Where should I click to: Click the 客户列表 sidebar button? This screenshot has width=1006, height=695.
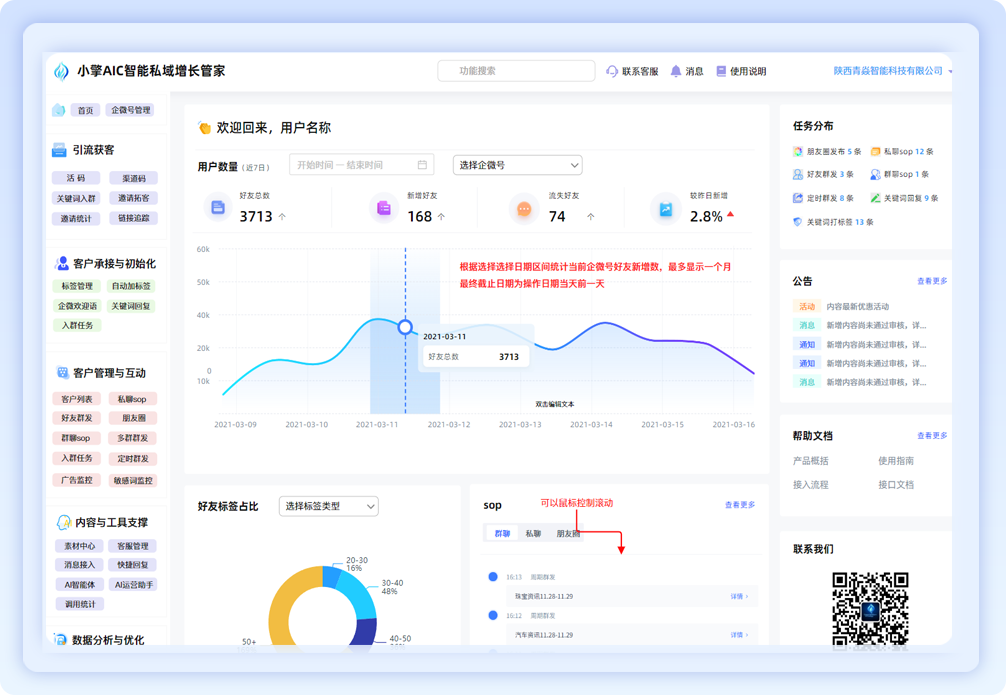click(x=77, y=399)
